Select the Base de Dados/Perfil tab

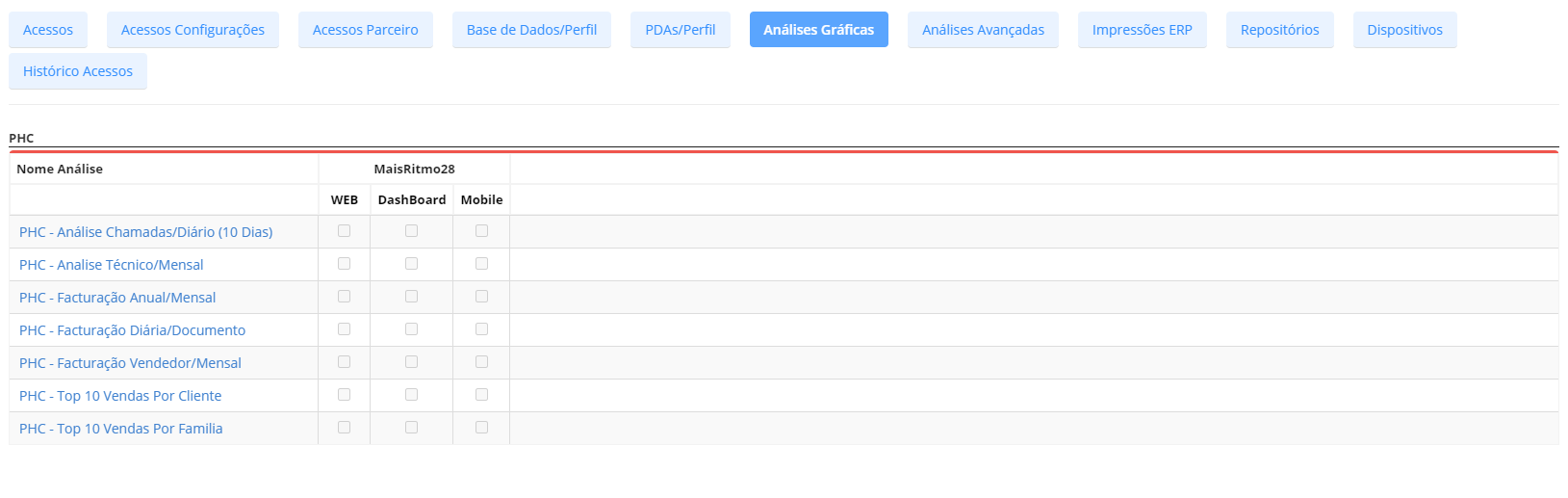click(x=531, y=30)
